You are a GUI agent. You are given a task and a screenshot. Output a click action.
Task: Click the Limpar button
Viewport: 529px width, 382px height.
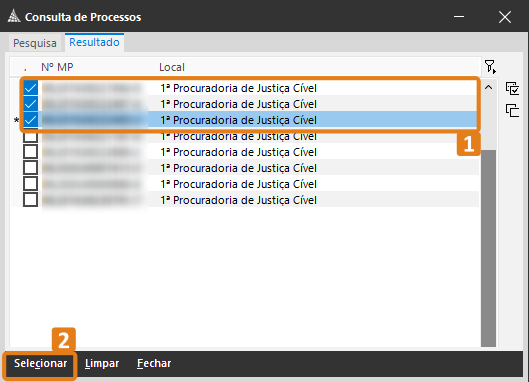[102, 363]
